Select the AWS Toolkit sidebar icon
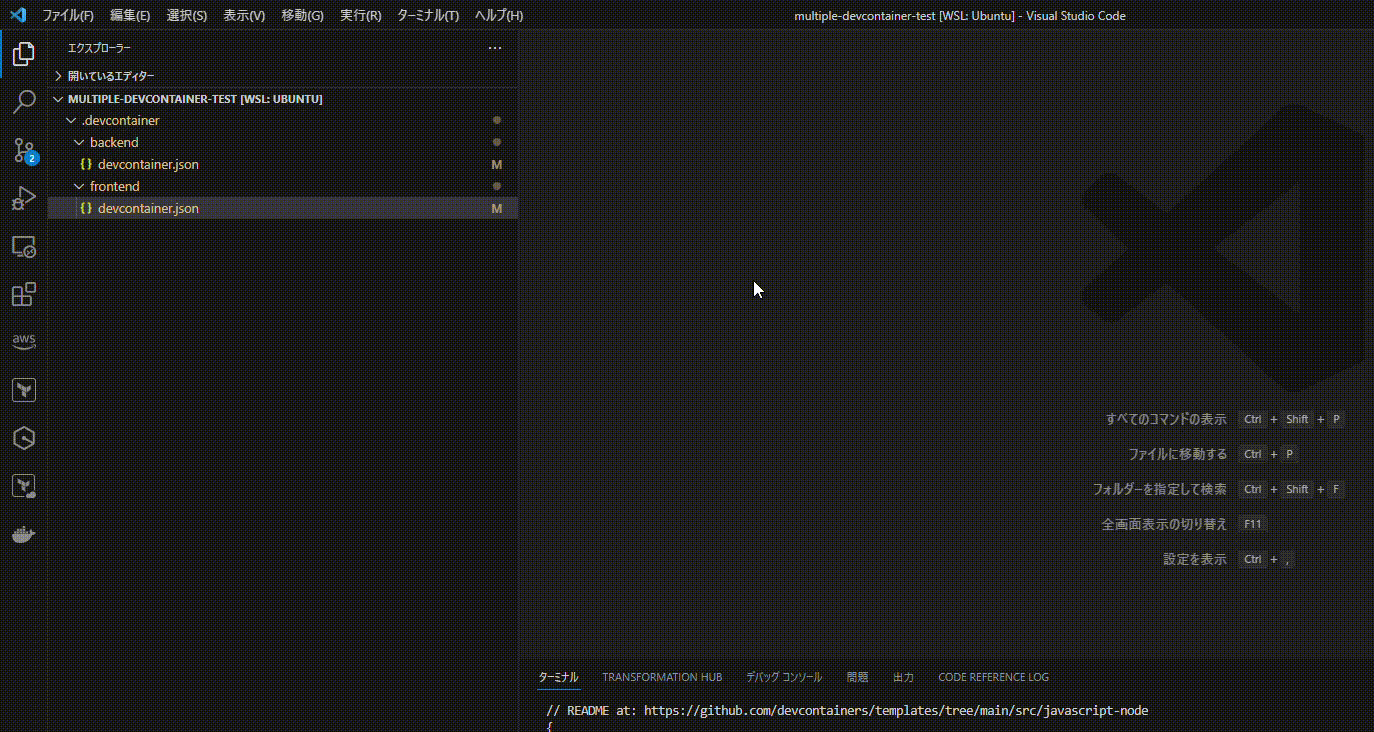The image size is (1374, 732). pyautogui.click(x=24, y=341)
